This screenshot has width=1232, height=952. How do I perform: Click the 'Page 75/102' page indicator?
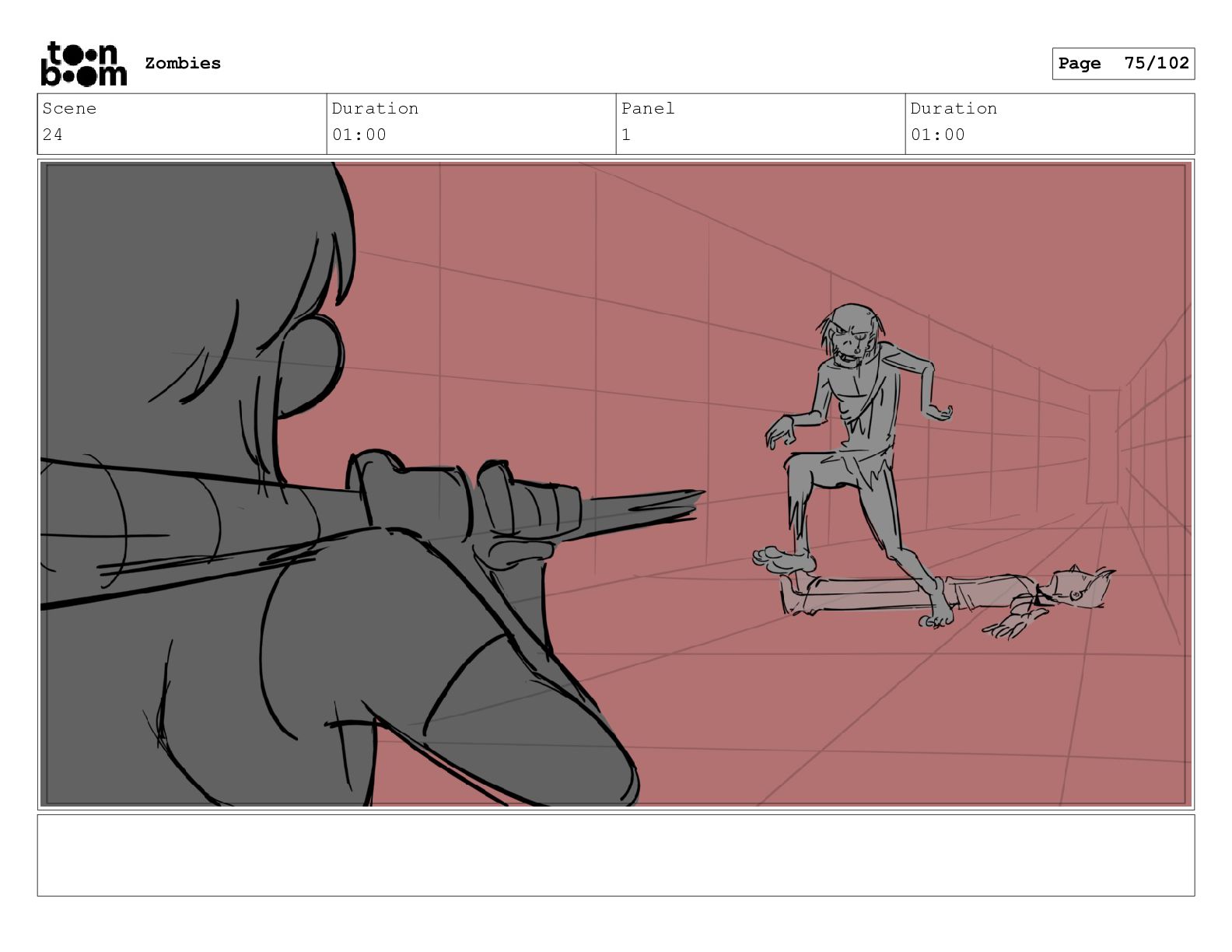(x=1123, y=64)
